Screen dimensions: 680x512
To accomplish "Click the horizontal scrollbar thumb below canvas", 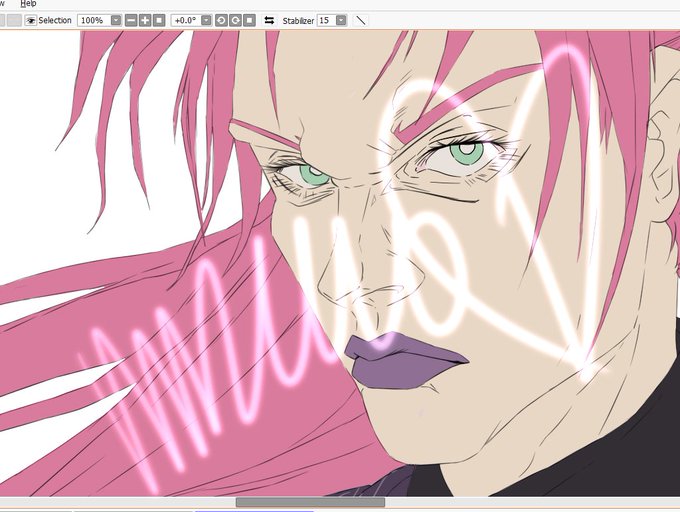I will point(310,502).
